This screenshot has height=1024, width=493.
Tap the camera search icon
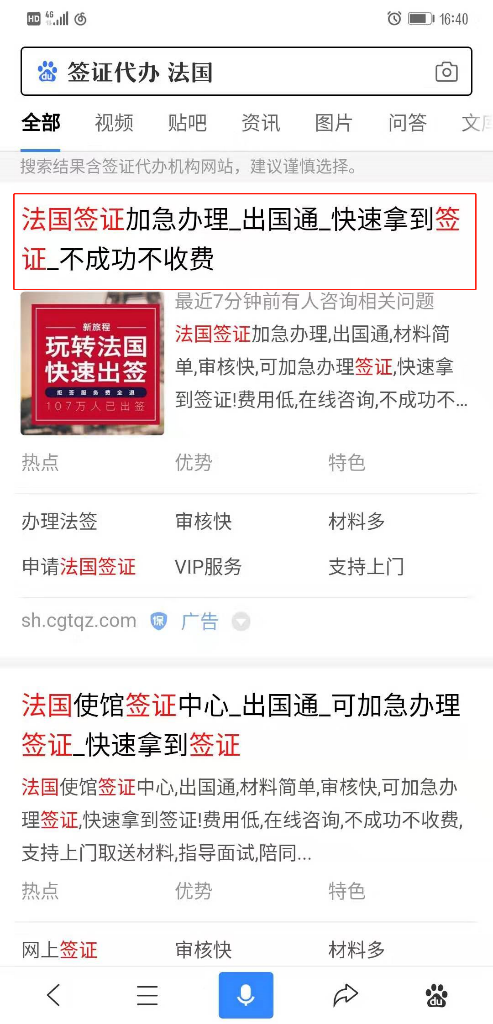coord(447,72)
